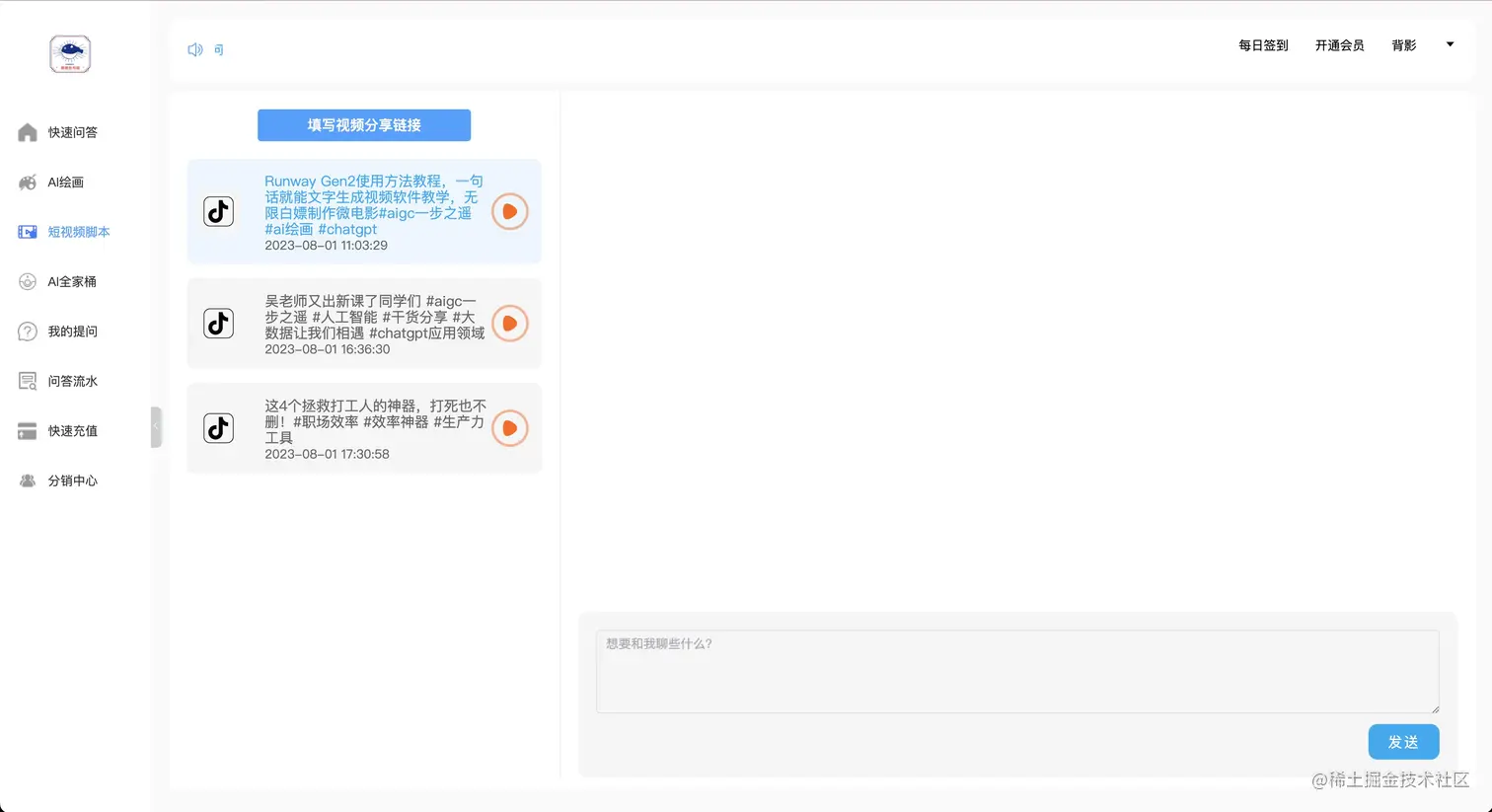Click the 发送 send button
The image size is (1492, 812).
point(1403,742)
